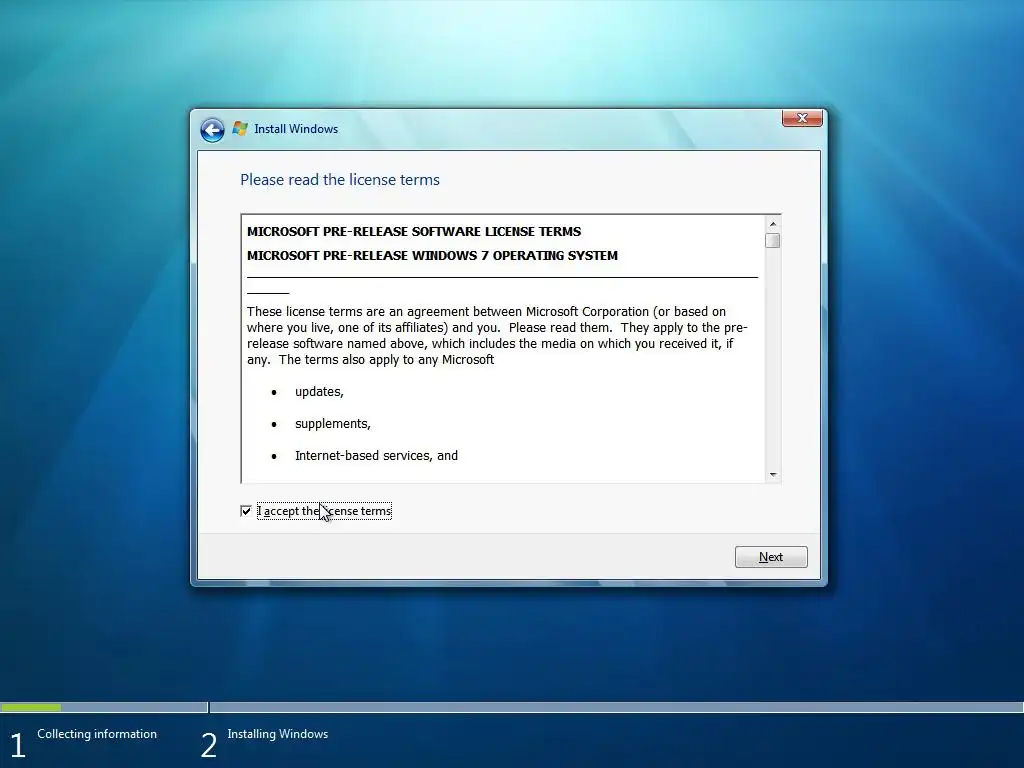Click the 'Collecting information' step label

97,734
